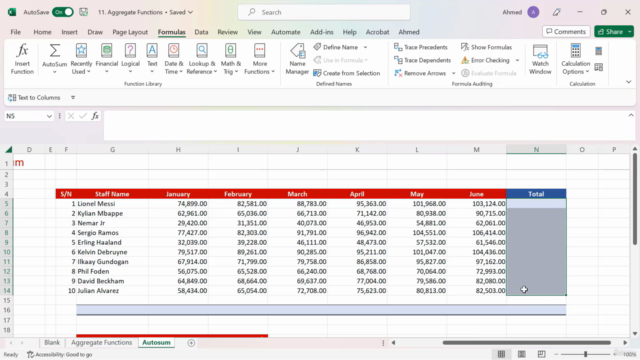Select cell with Lionel Messi
640x360 pixels.
(112, 204)
